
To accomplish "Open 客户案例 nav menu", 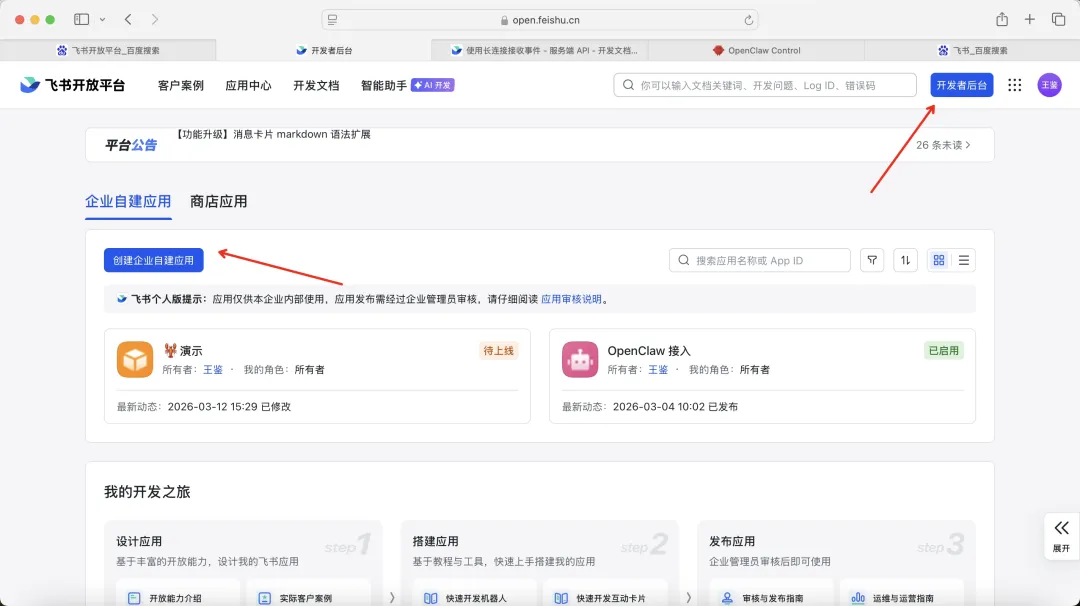I will tap(180, 85).
